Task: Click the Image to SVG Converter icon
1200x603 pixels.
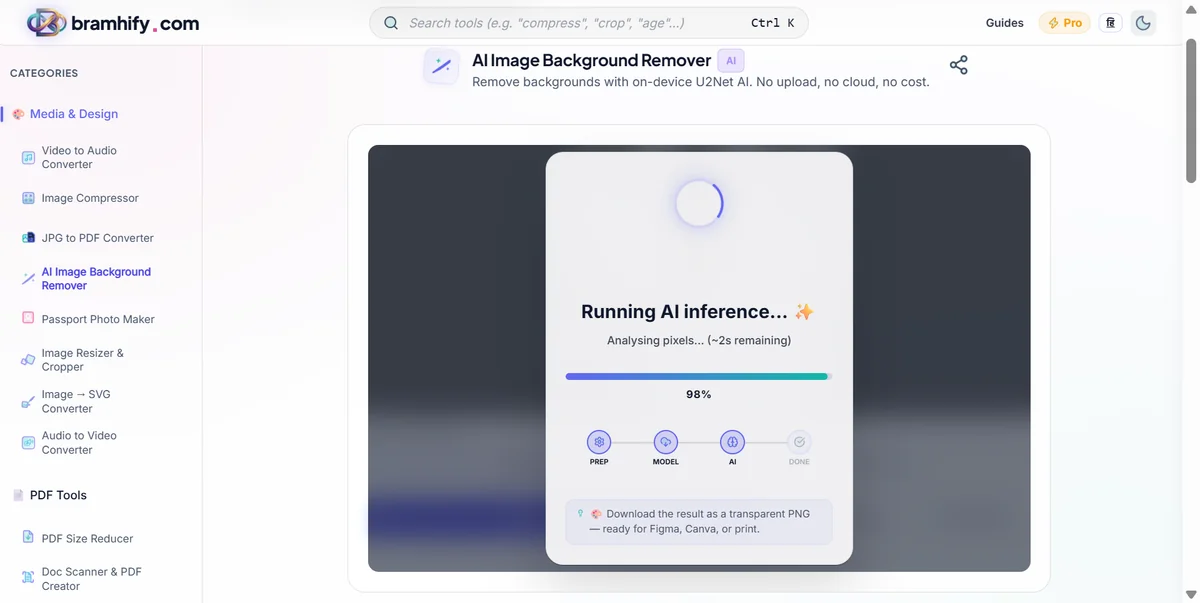Action: (28, 402)
